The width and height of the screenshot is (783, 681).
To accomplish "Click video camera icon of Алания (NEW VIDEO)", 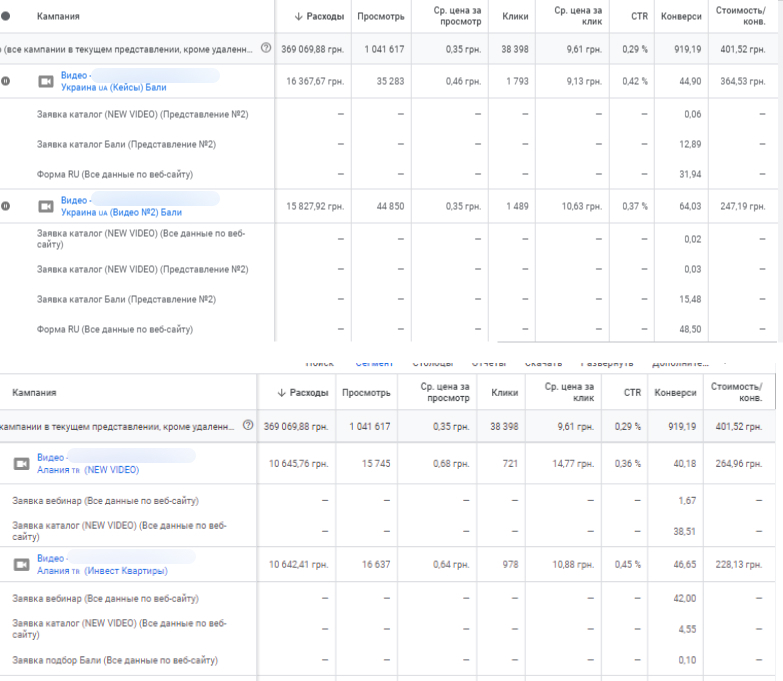I will (x=21, y=464).
